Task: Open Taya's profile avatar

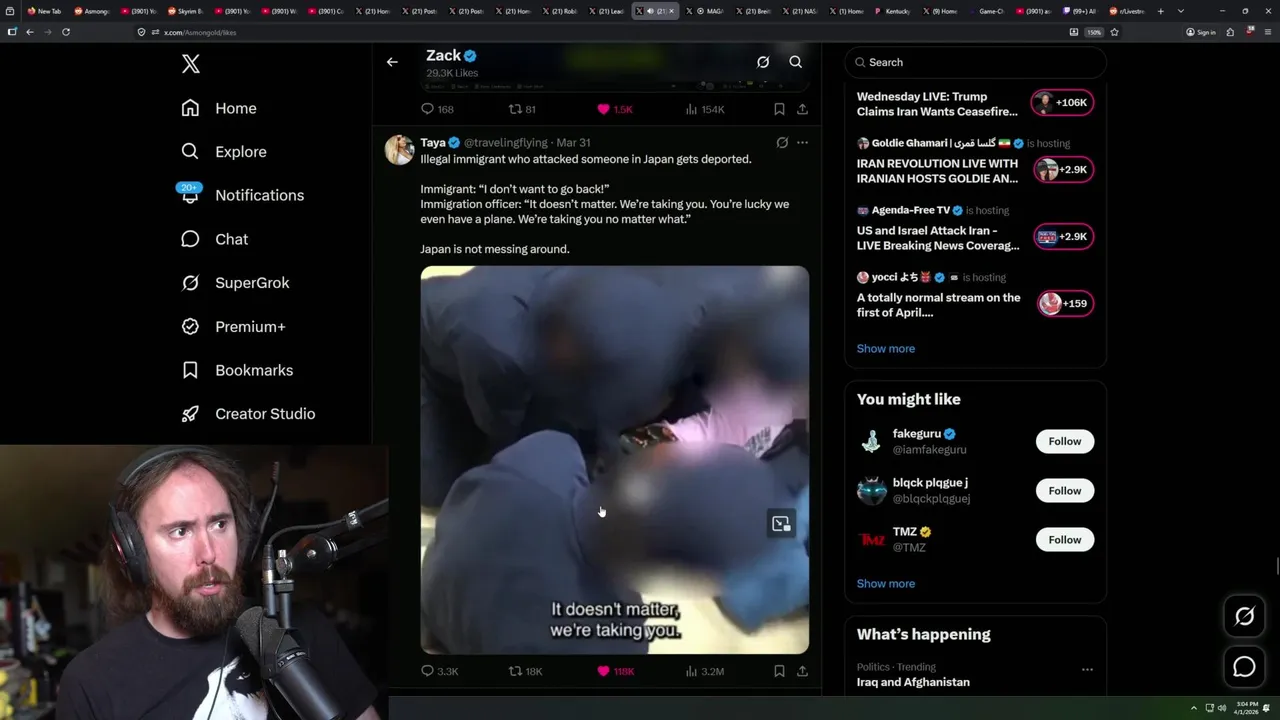Action: pos(400,150)
